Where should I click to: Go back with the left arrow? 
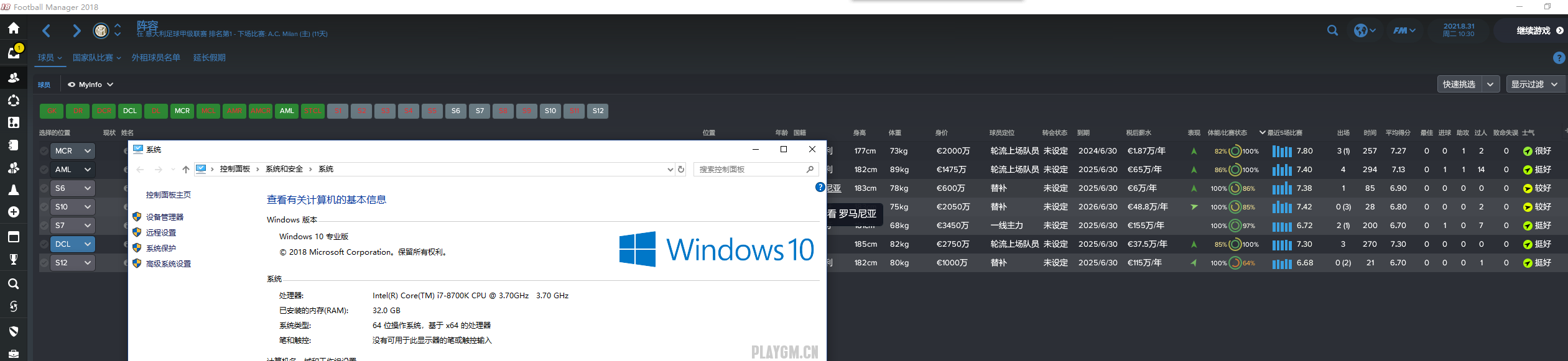(x=47, y=30)
